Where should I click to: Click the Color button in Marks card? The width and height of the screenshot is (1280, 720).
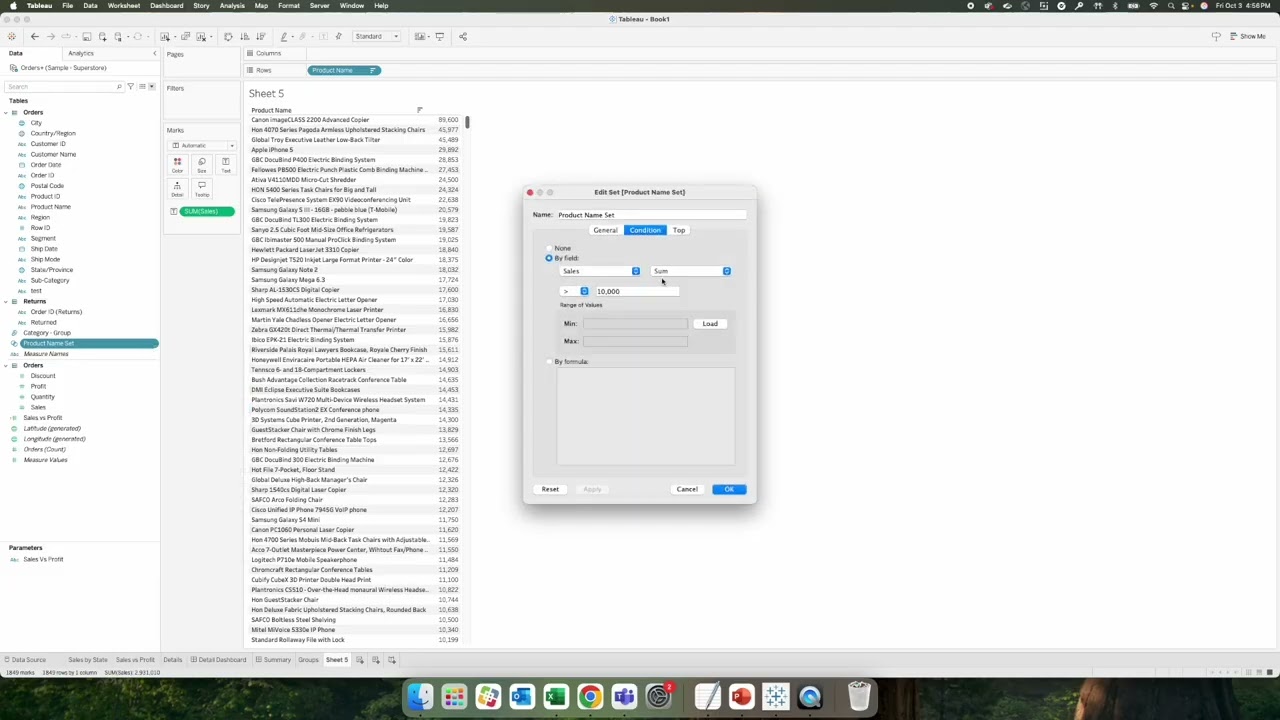point(177,164)
